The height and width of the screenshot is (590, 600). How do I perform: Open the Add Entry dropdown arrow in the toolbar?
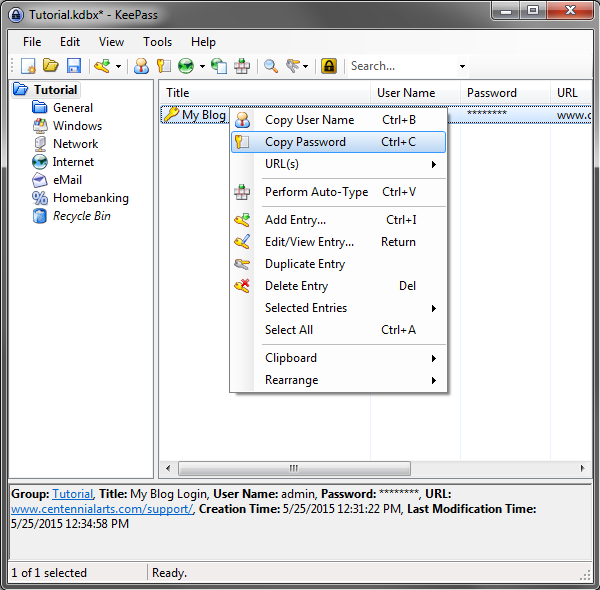118,66
